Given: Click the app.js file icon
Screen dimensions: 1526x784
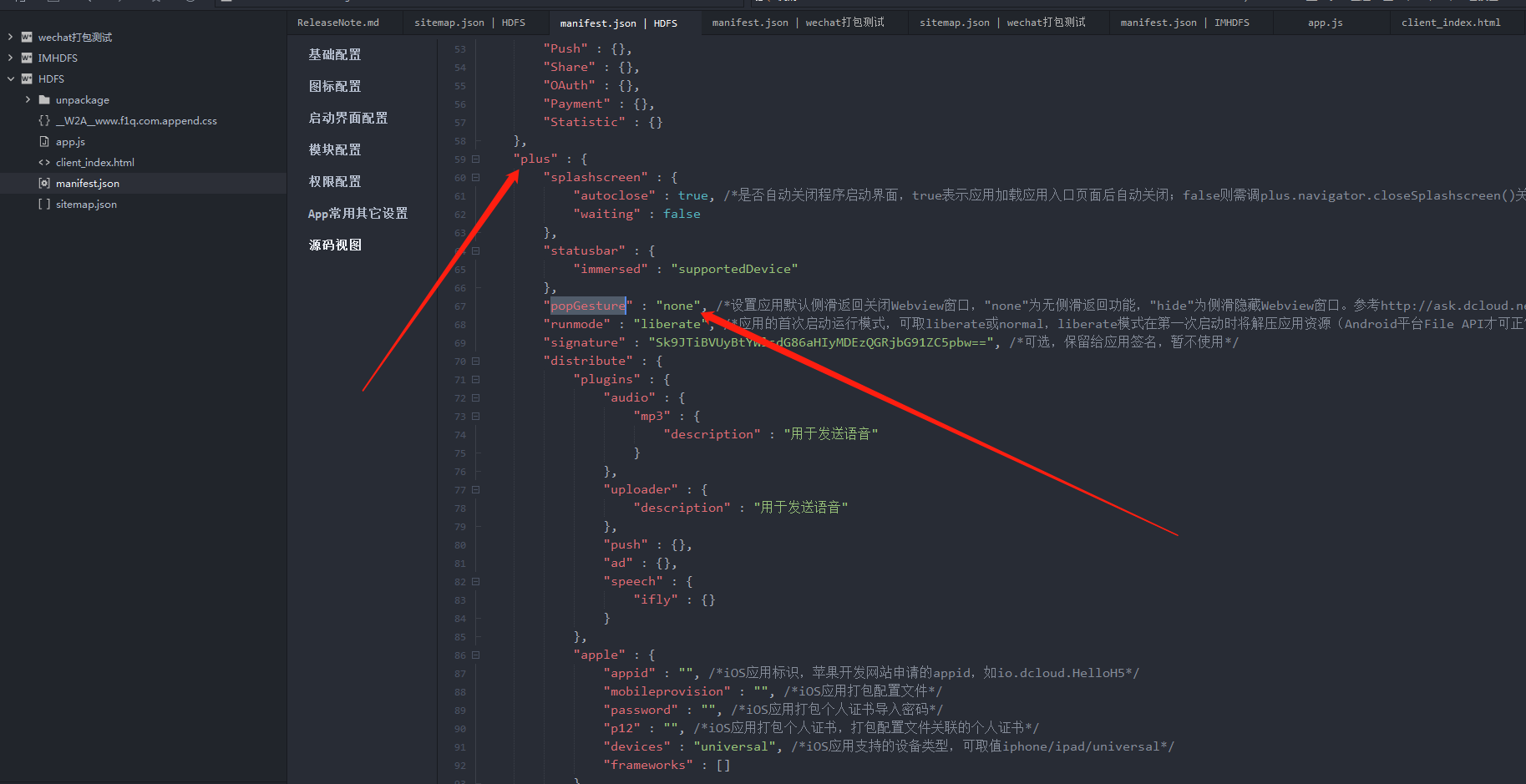Looking at the screenshot, I should pyautogui.click(x=44, y=142).
